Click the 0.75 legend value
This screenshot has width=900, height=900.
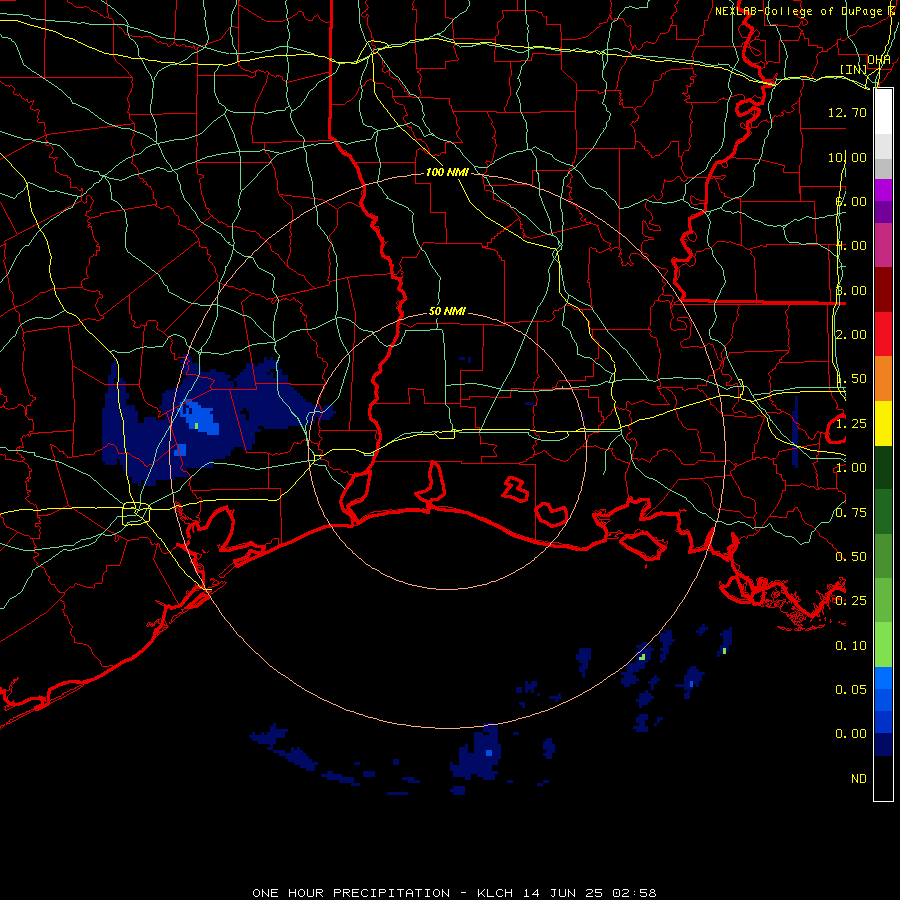coord(851,513)
